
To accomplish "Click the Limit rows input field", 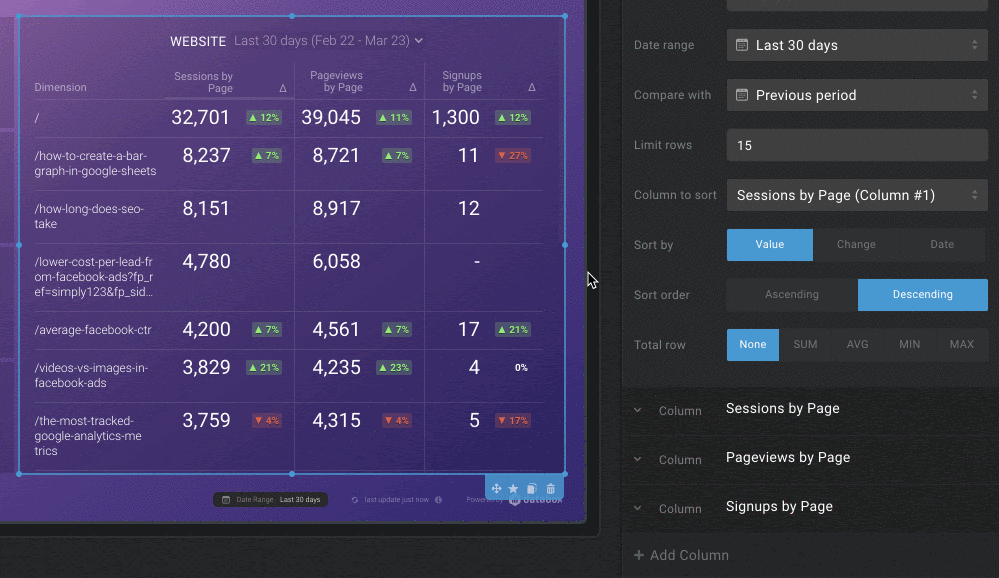I will pyautogui.click(x=857, y=145).
